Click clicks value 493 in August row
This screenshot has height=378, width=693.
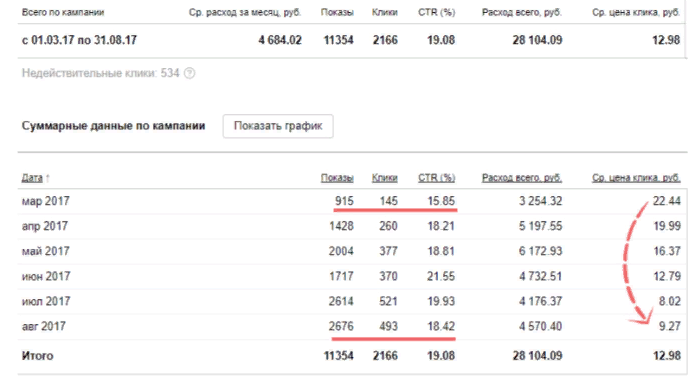(x=388, y=326)
